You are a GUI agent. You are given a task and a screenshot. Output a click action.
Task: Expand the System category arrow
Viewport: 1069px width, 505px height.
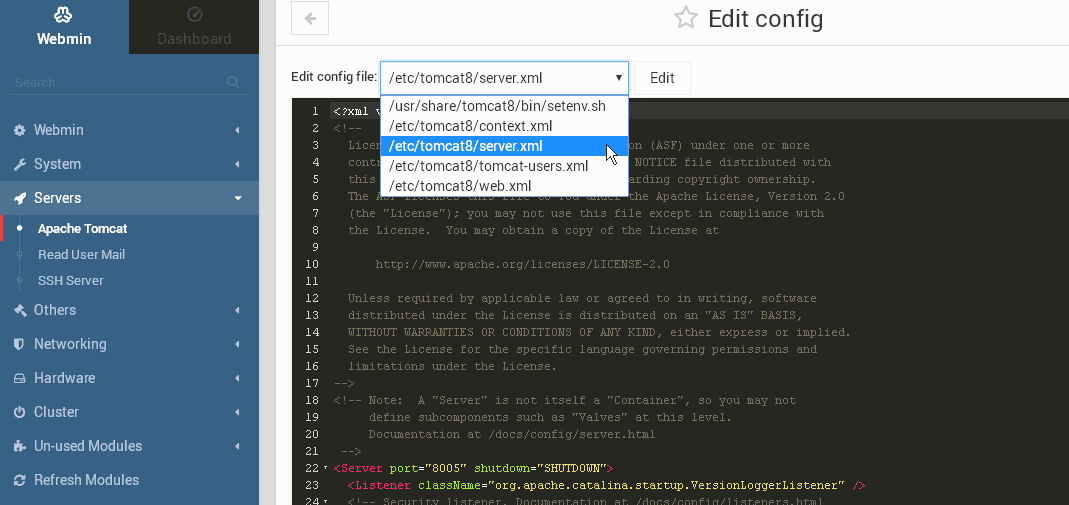pos(237,164)
